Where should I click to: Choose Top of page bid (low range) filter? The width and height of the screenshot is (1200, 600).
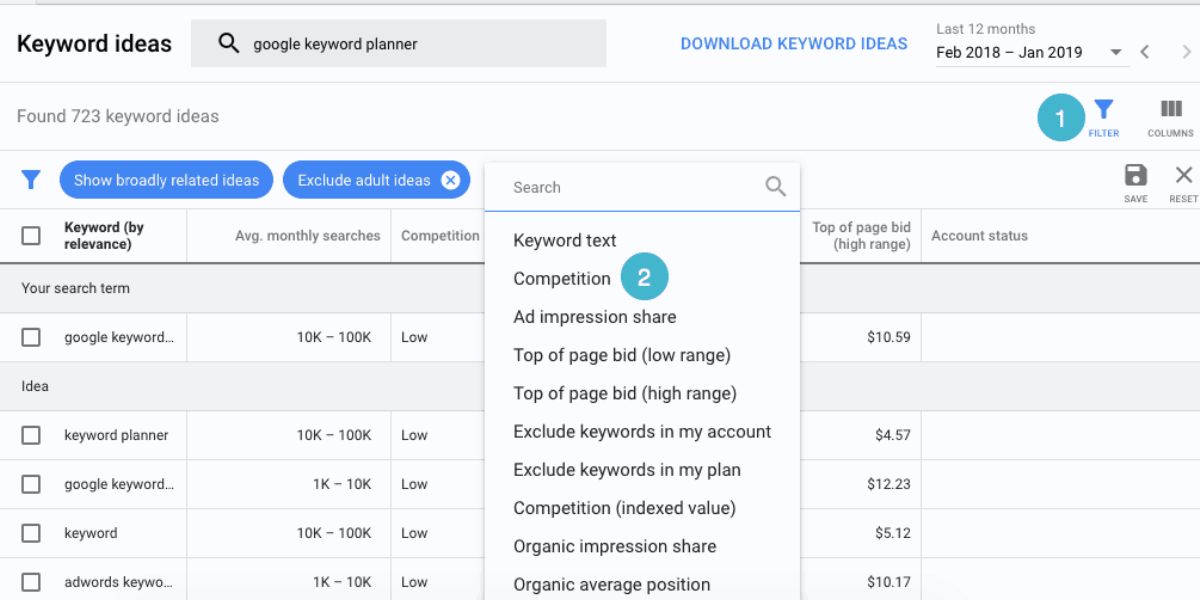tap(622, 355)
